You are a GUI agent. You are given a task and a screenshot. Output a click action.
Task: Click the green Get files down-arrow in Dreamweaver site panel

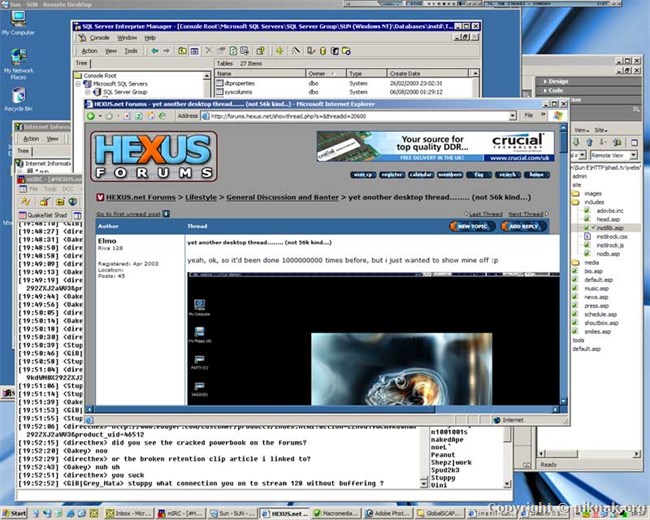[x=576, y=142]
